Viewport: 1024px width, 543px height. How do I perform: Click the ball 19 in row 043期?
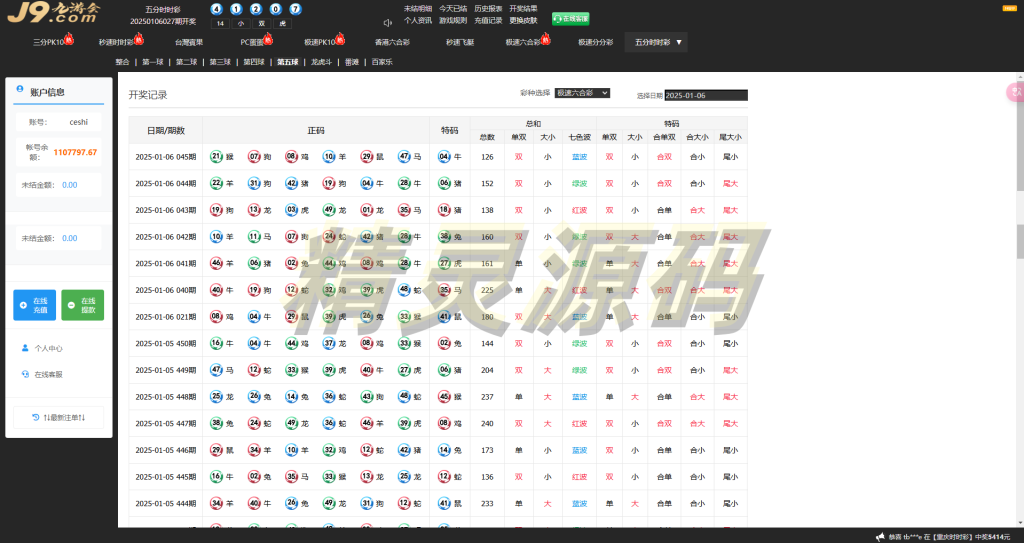tap(216, 210)
